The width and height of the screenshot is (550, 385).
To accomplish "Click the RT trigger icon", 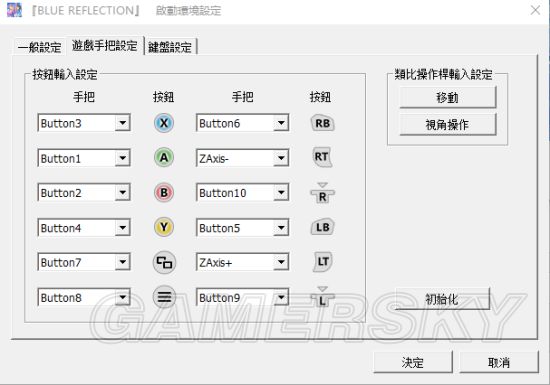I will tap(322, 157).
